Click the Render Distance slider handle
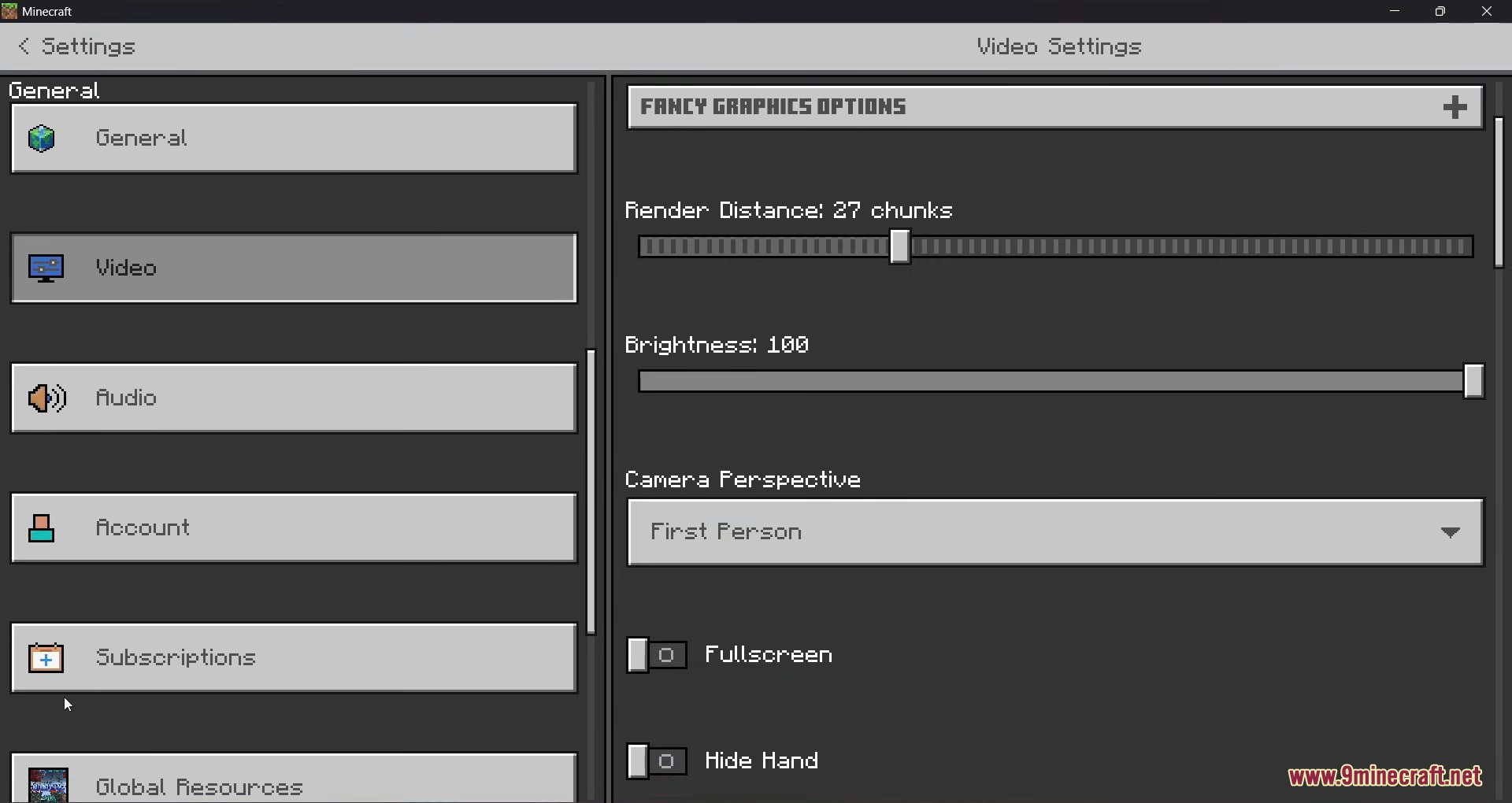Viewport: 1512px width, 803px height. pyautogui.click(x=900, y=247)
